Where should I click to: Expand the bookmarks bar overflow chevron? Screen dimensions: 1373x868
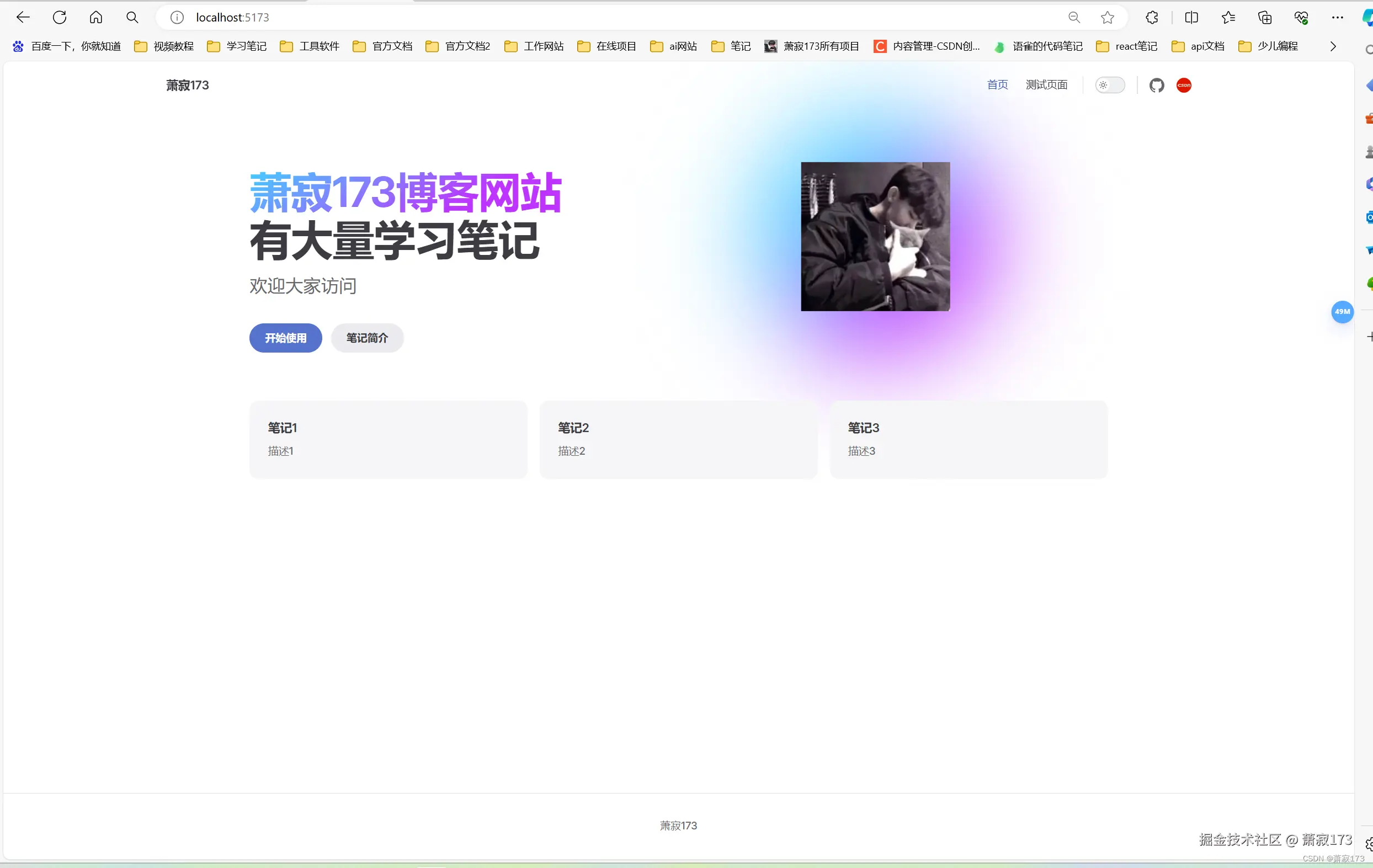pyautogui.click(x=1333, y=46)
